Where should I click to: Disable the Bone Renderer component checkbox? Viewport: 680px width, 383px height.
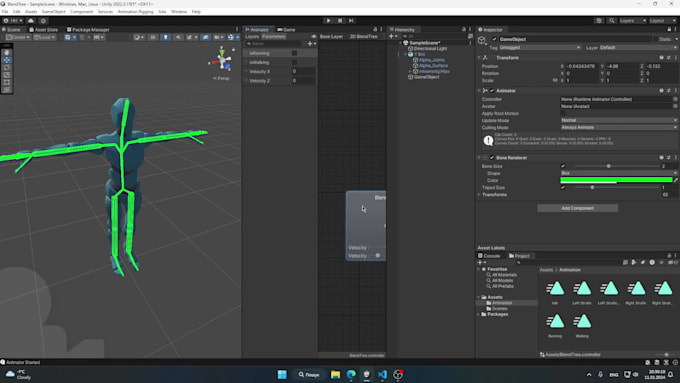[x=492, y=157]
